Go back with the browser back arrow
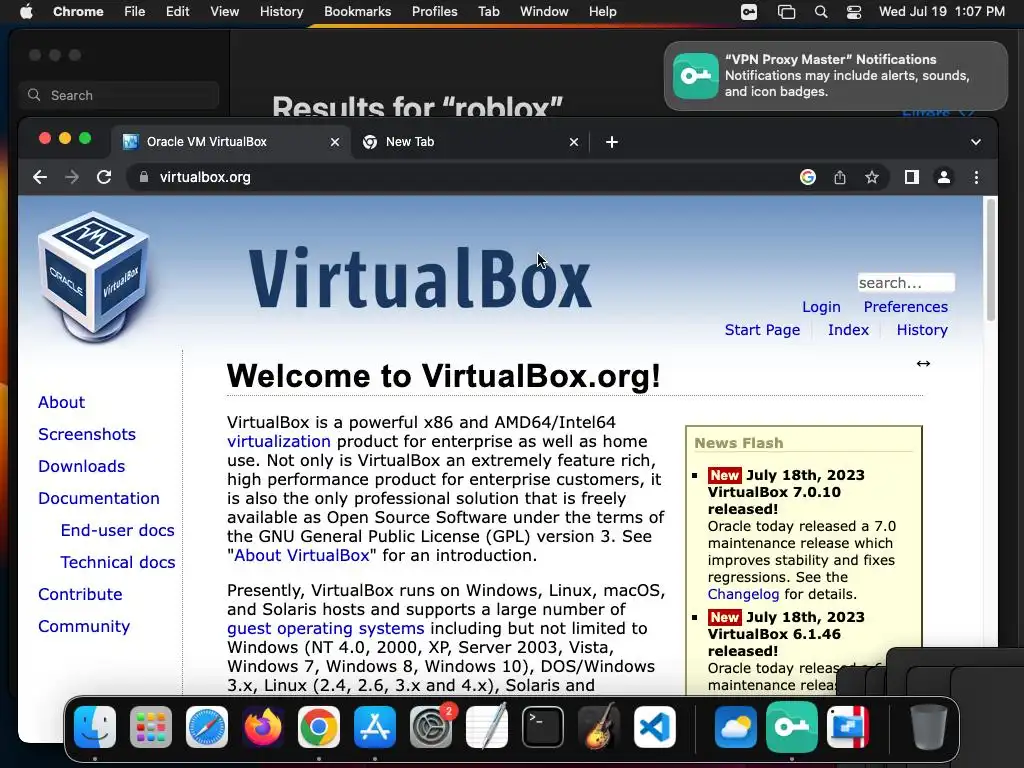 coord(40,177)
